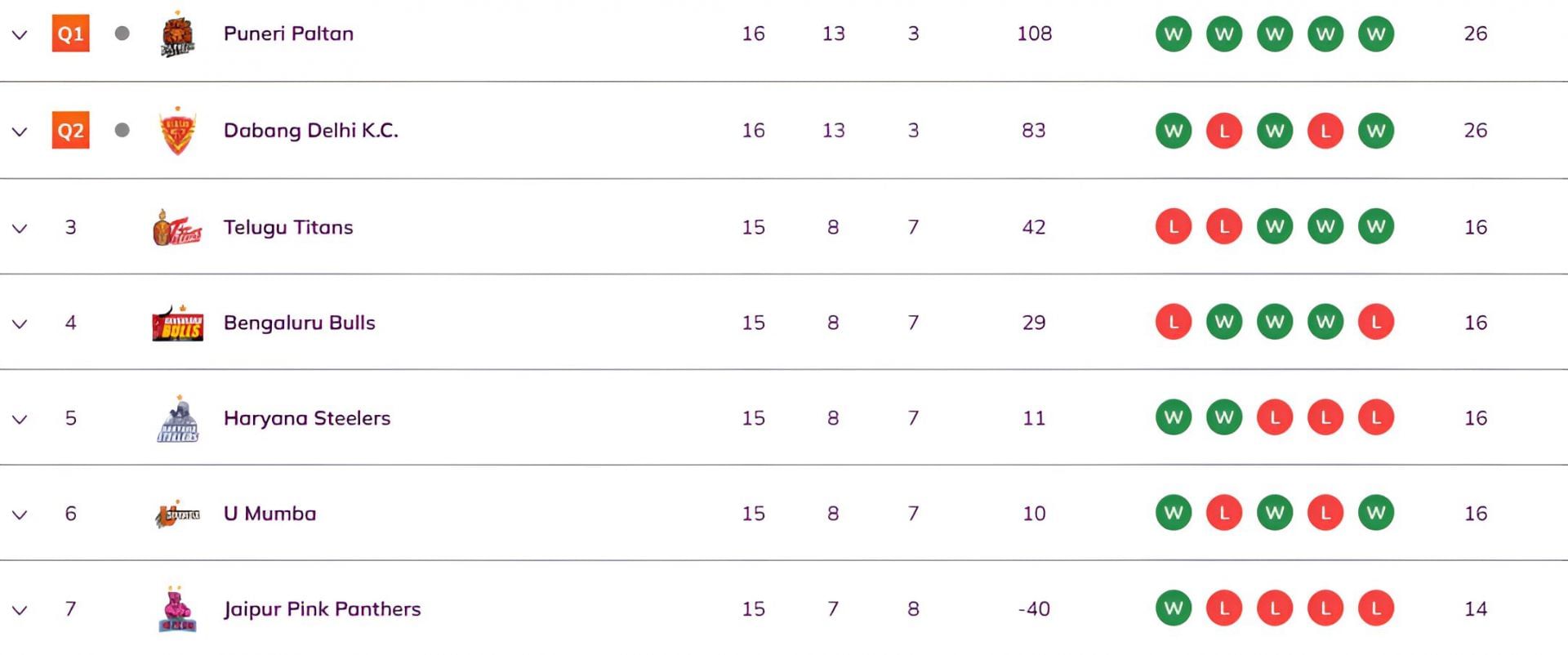Screen dimensions: 1568x655
Task: Open the Bengaluru Bulls team name link
Action: (299, 323)
